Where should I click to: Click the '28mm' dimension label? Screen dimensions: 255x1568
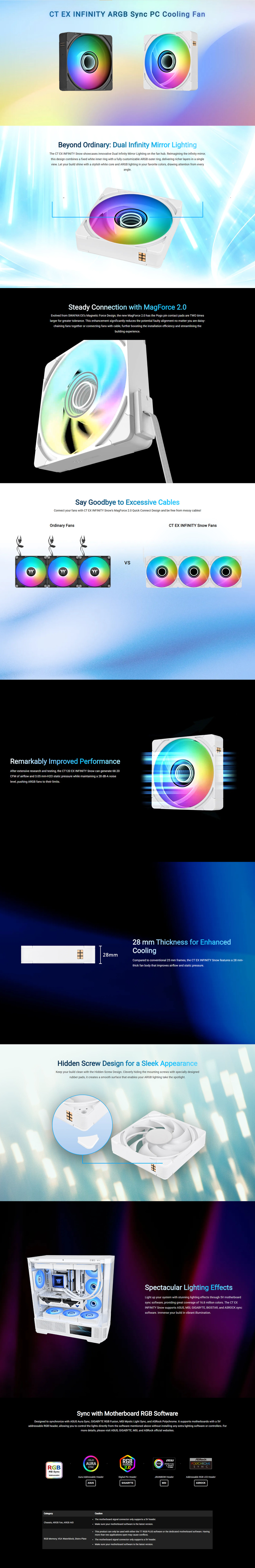pyautogui.click(x=110, y=955)
